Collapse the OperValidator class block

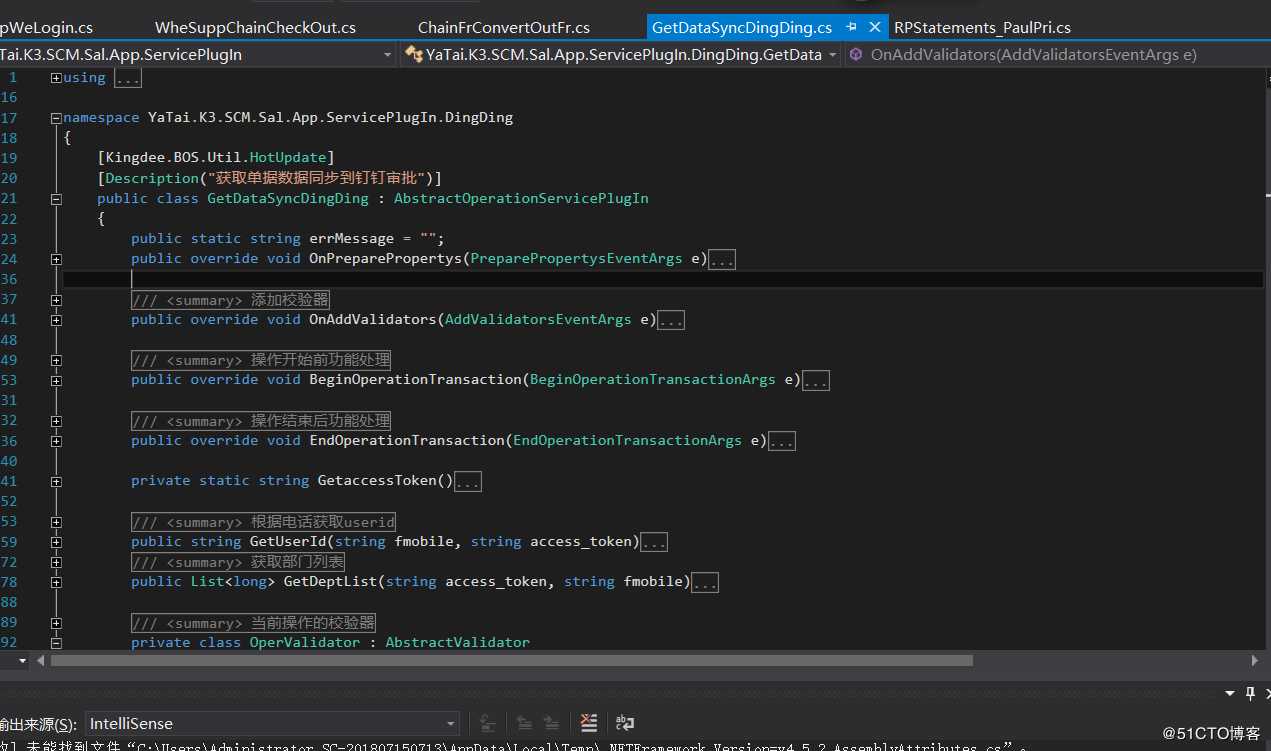click(x=56, y=643)
